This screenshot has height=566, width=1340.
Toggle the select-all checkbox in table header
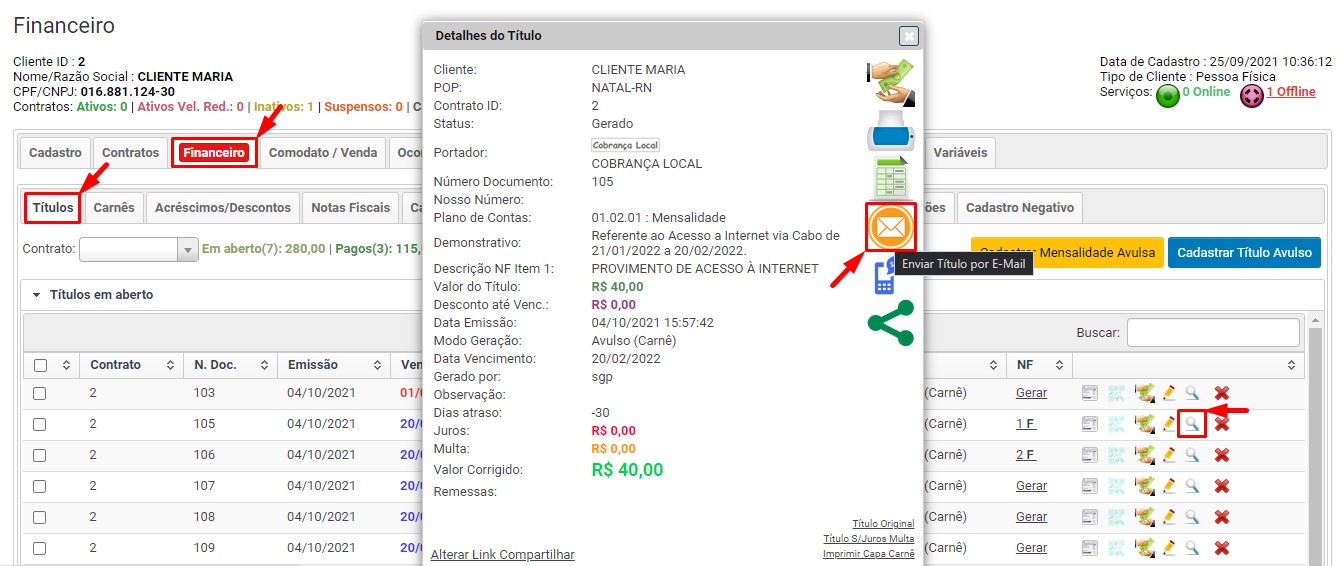point(40,365)
